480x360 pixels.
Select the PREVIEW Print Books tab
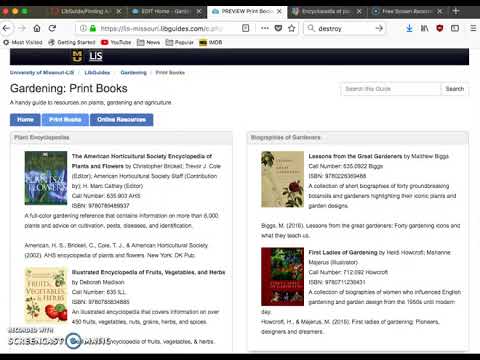tap(247, 11)
